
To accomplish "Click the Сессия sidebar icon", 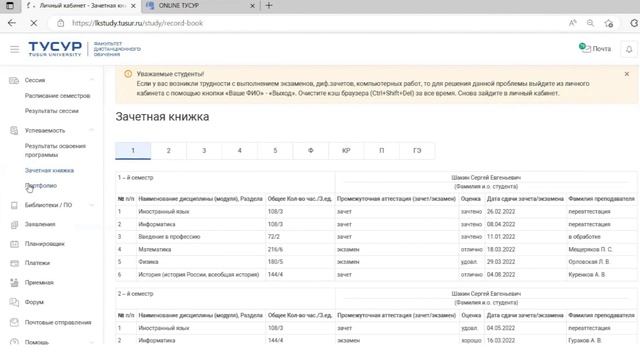I will pyautogui.click(x=14, y=80).
